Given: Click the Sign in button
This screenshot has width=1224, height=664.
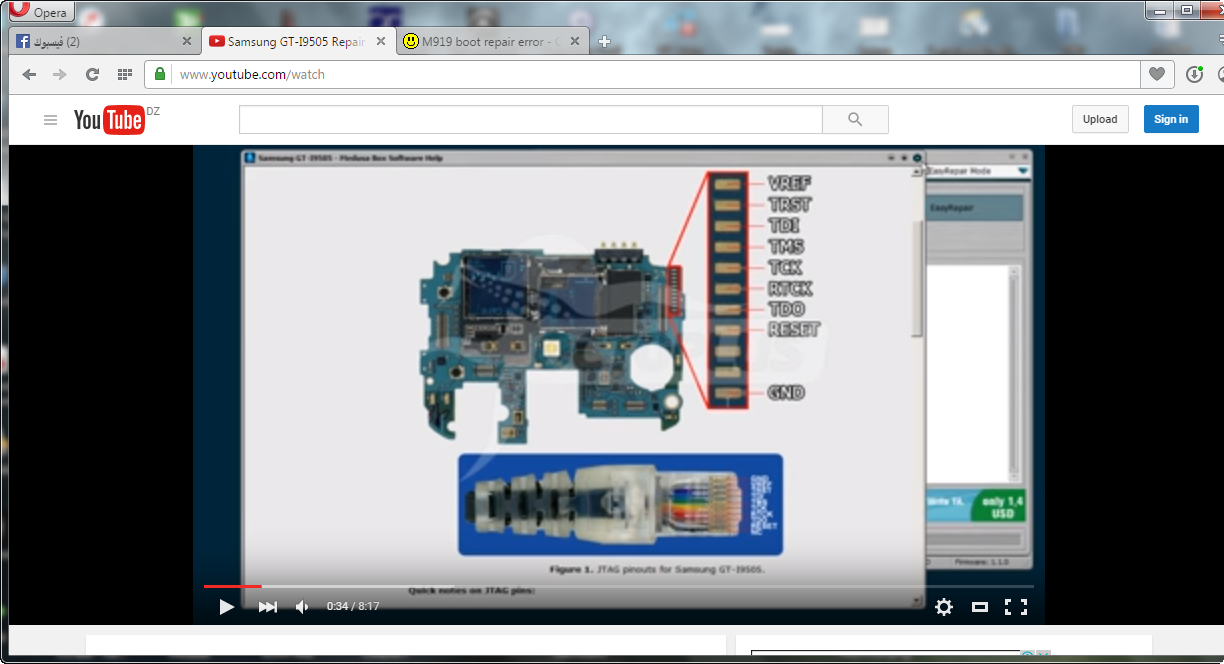Looking at the screenshot, I should (1171, 119).
